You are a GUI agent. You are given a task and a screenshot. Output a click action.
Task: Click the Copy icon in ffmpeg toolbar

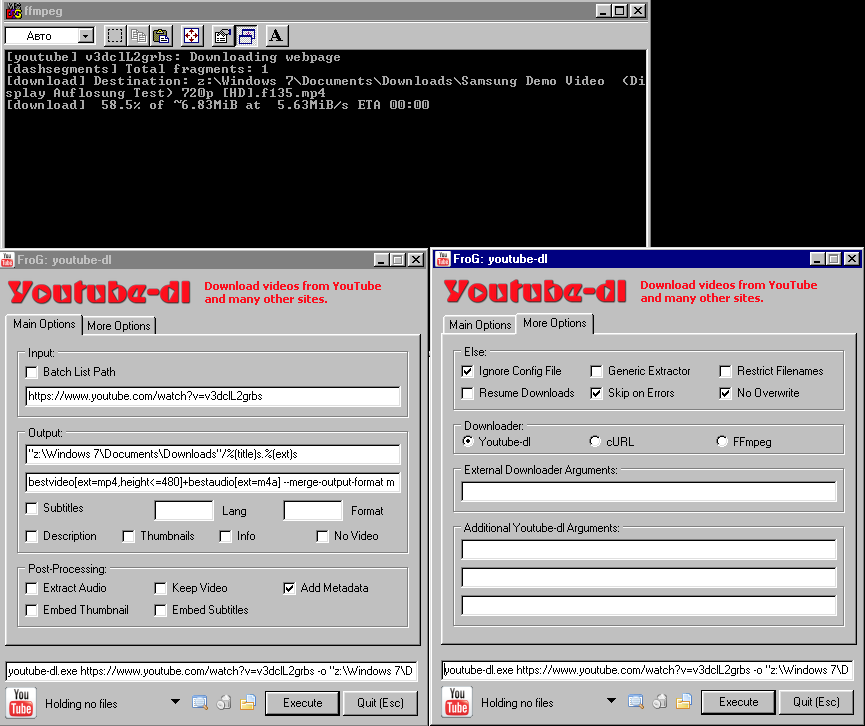pos(138,36)
